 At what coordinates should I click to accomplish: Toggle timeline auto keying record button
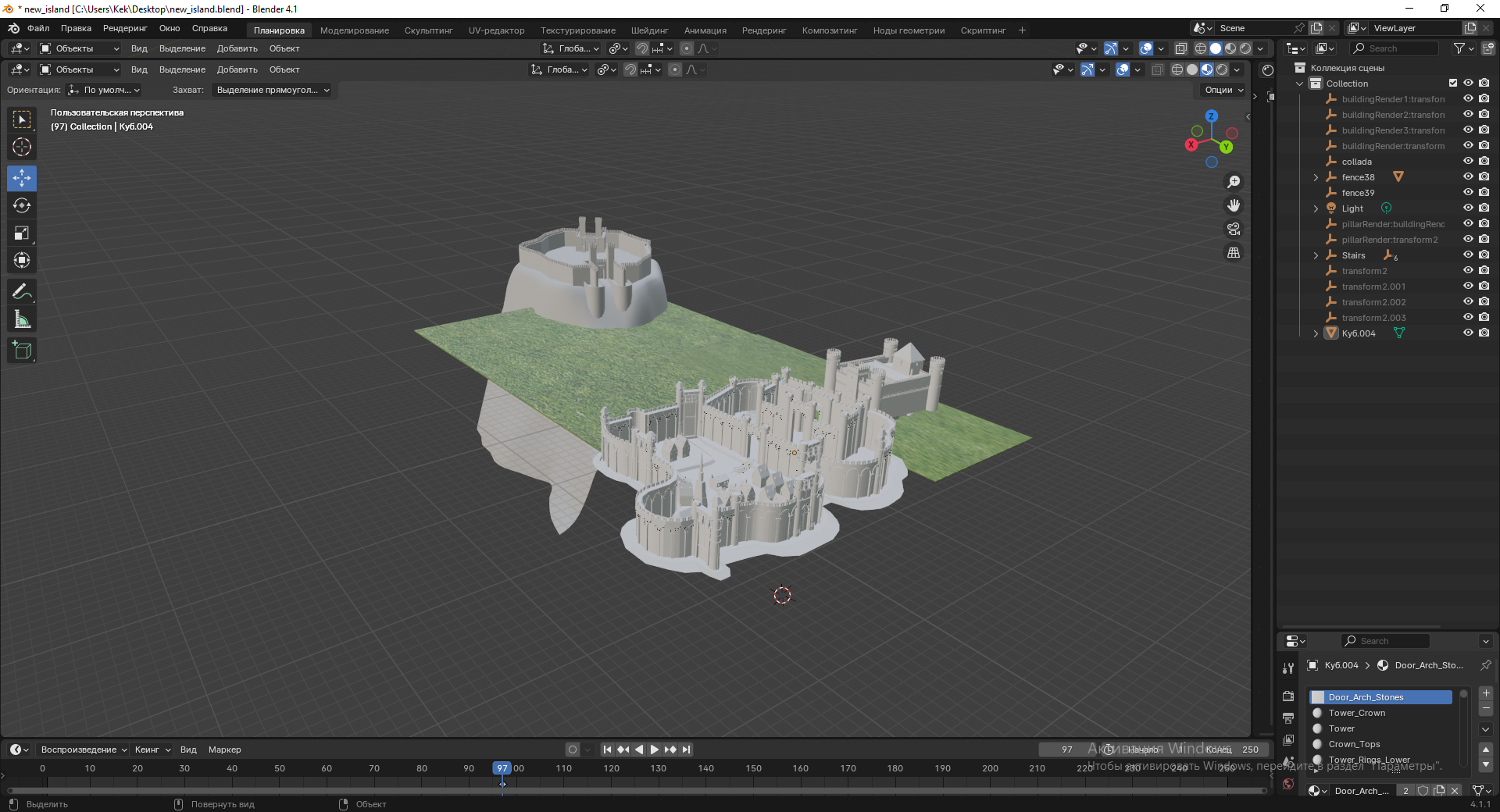click(x=573, y=750)
